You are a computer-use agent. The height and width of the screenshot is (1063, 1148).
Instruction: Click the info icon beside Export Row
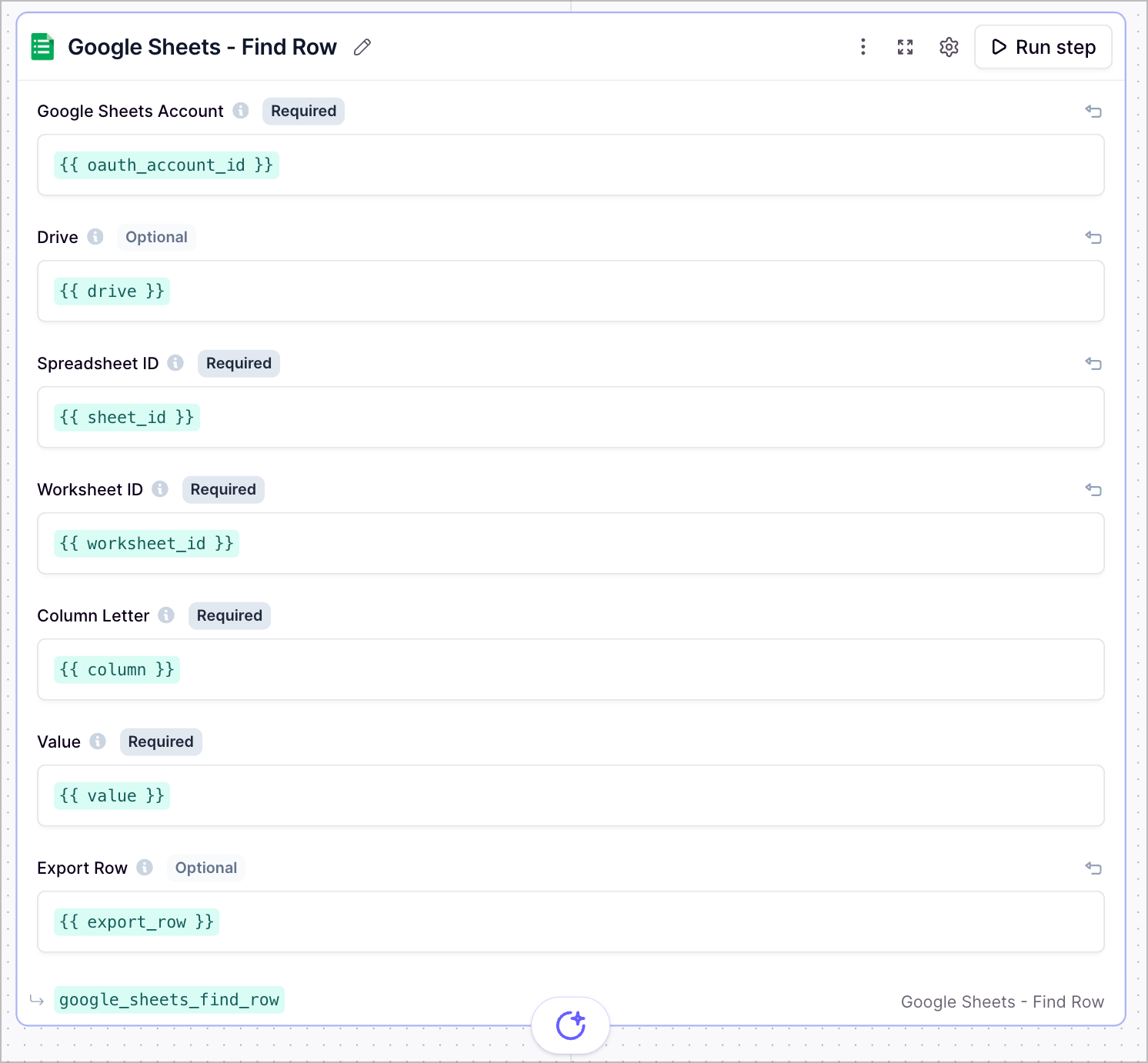145,868
